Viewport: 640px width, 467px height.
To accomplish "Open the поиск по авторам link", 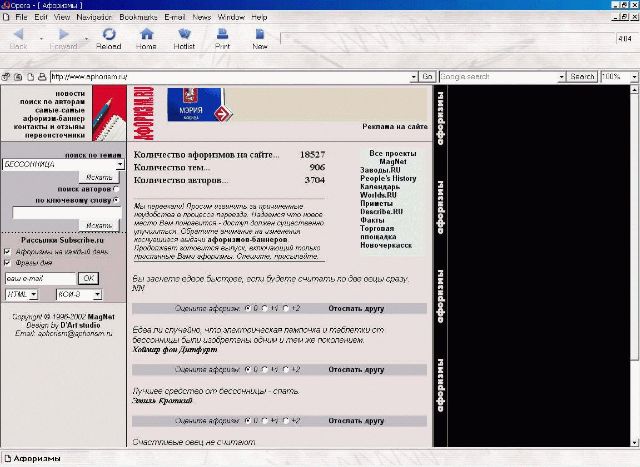I will click(x=53, y=102).
